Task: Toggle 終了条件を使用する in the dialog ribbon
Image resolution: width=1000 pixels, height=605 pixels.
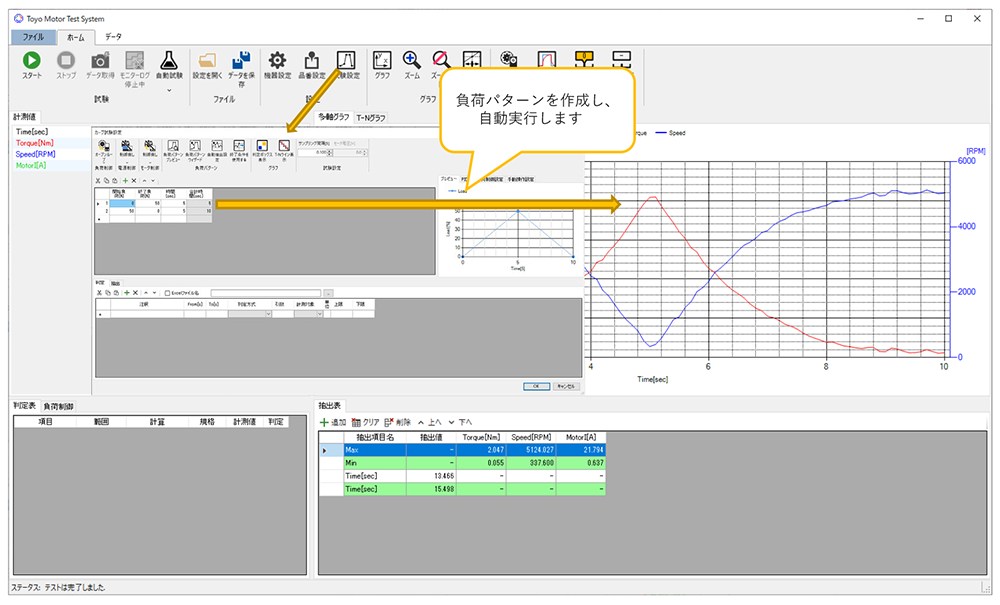Action: coord(239,146)
